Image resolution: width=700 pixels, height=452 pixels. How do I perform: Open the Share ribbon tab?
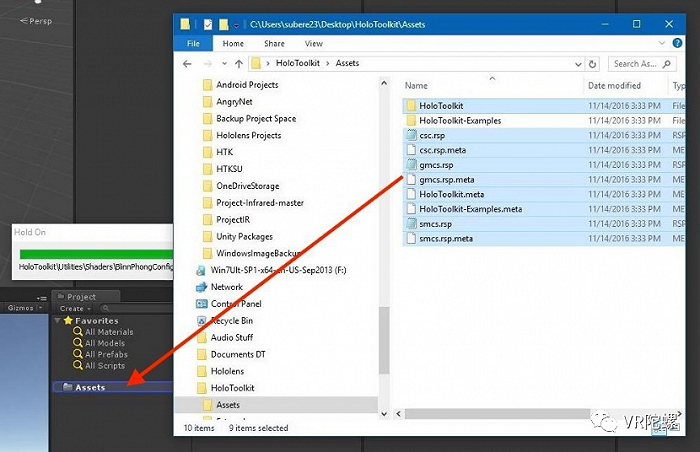point(274,43)
